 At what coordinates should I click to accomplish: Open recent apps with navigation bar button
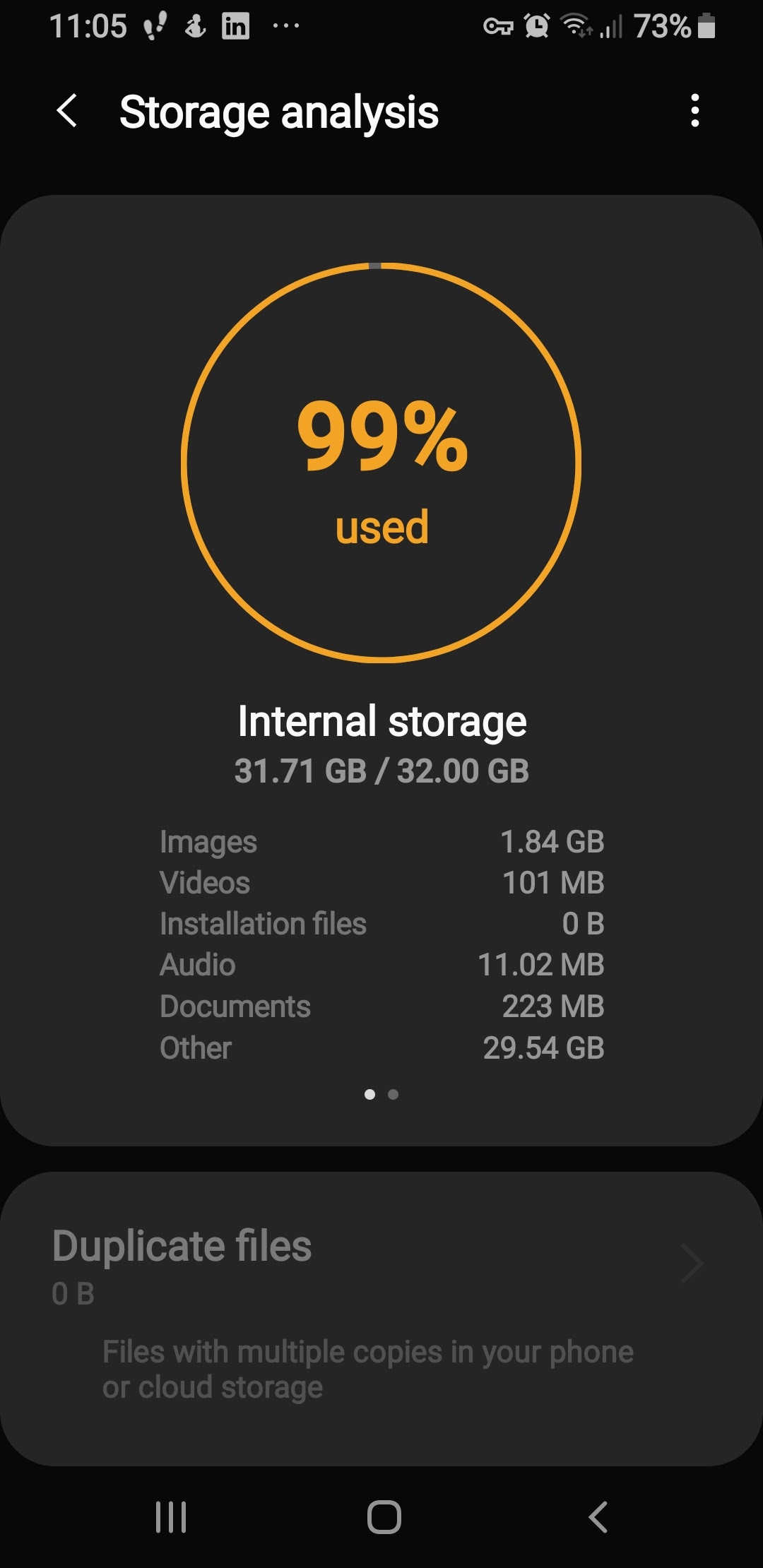171,1517
